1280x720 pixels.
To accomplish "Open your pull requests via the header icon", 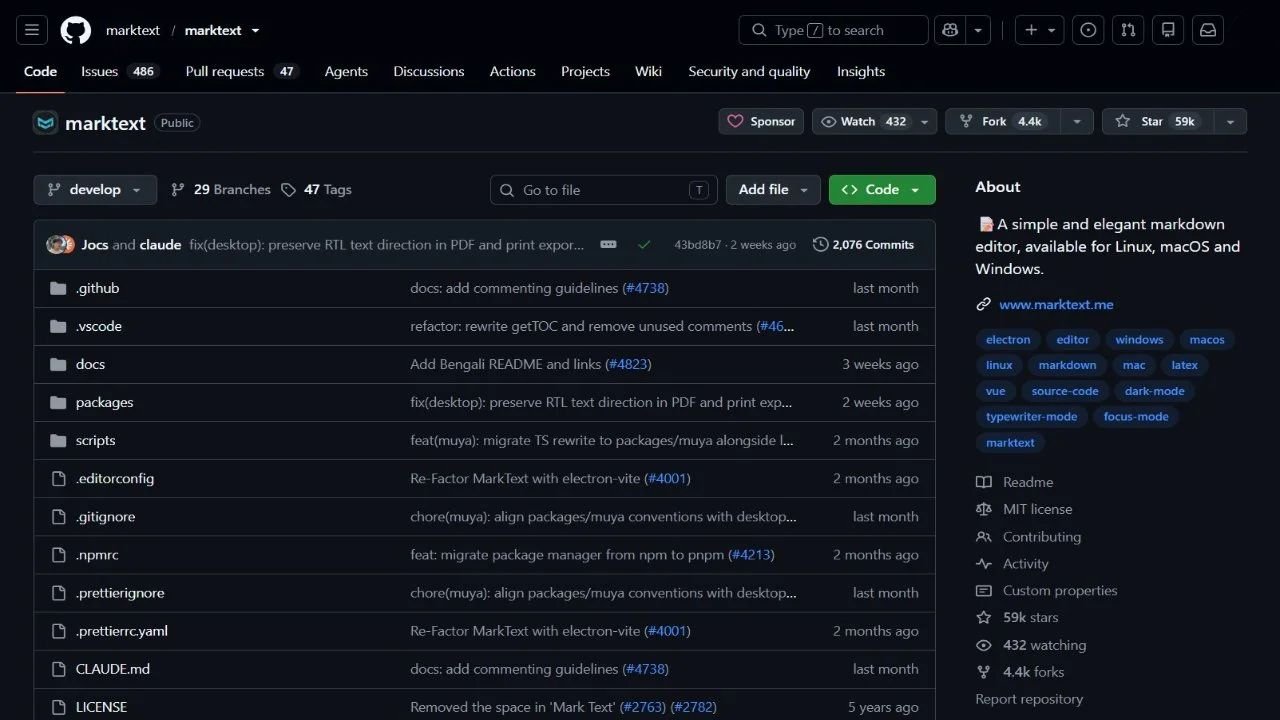I will (1128, 30).
